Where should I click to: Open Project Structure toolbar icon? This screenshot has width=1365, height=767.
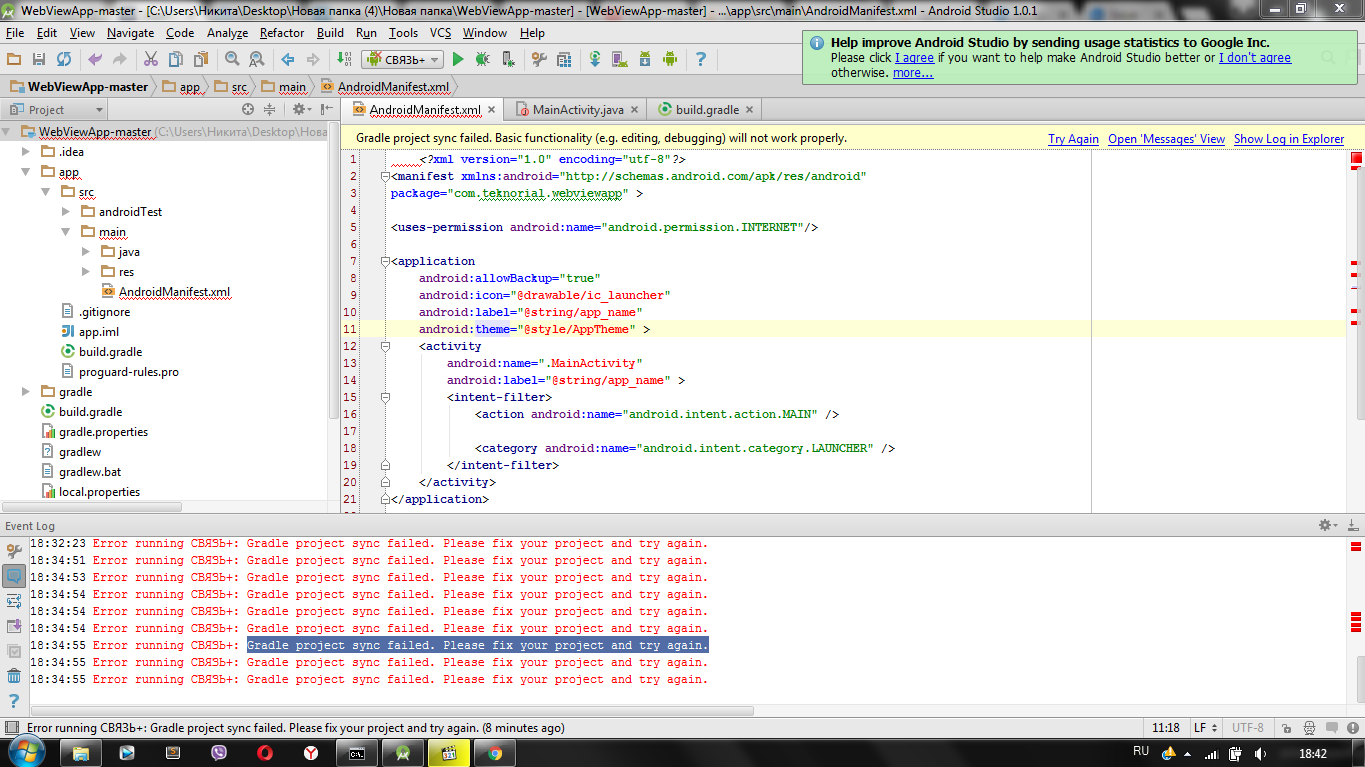(564, 60)
